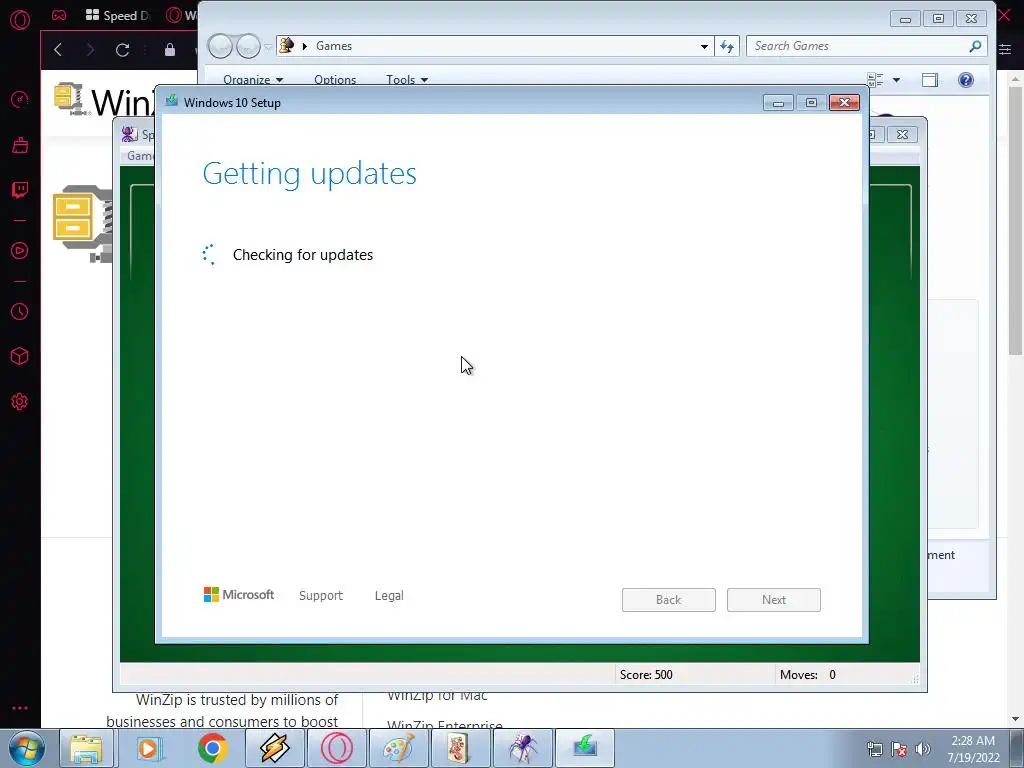Expand address bar history dropdown

coord(704,46)
